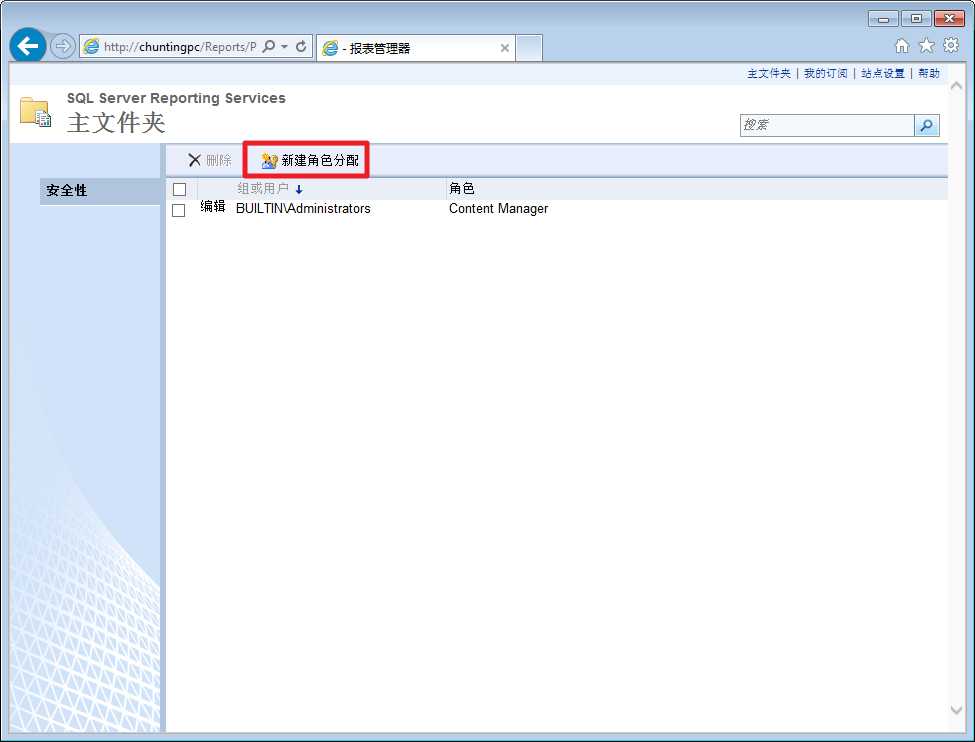Click the search magnifier button beside 搜索

click(926, 125)
